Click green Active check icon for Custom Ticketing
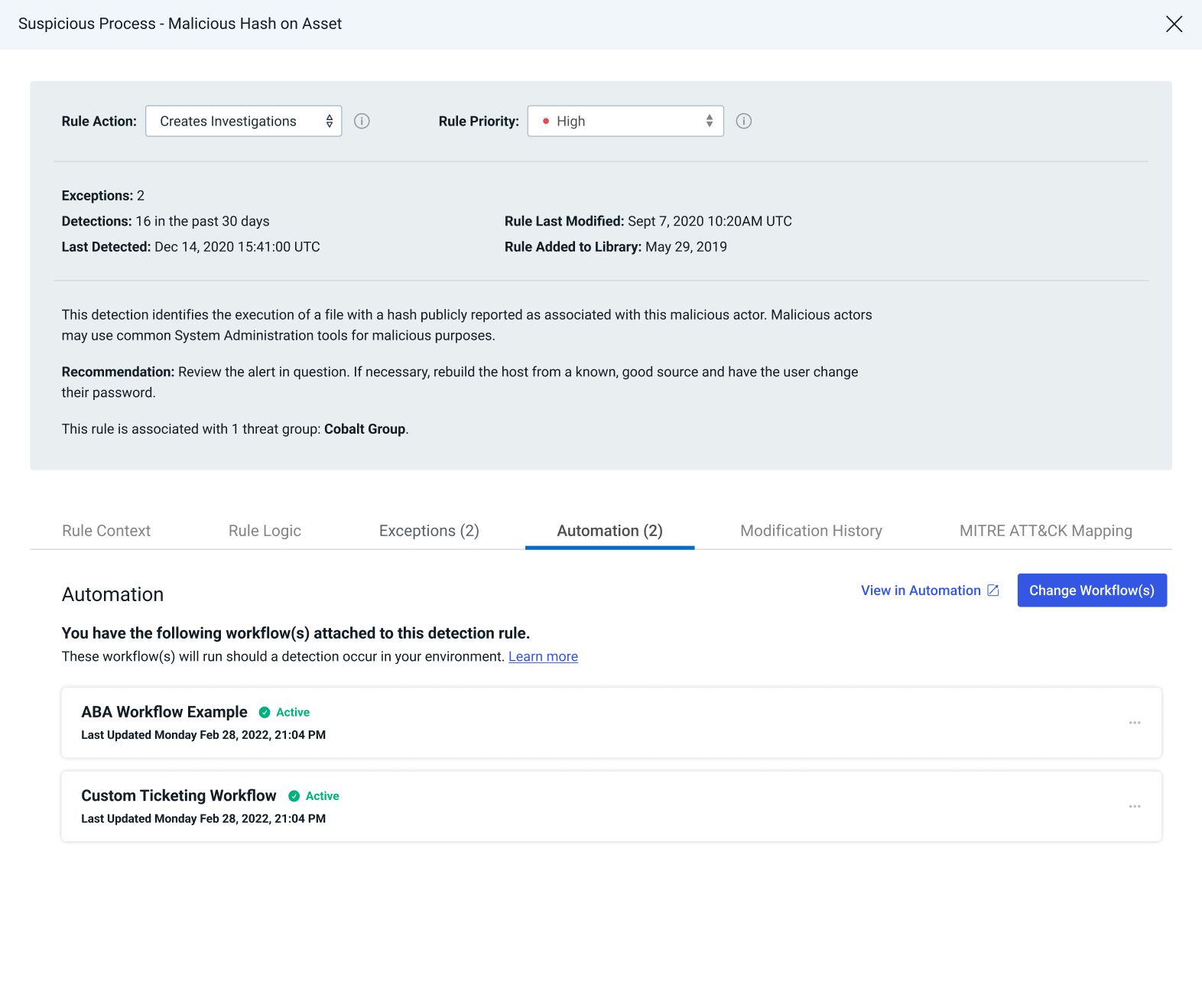Screen dimensions: 1202x1008 (x=294, y=796)
